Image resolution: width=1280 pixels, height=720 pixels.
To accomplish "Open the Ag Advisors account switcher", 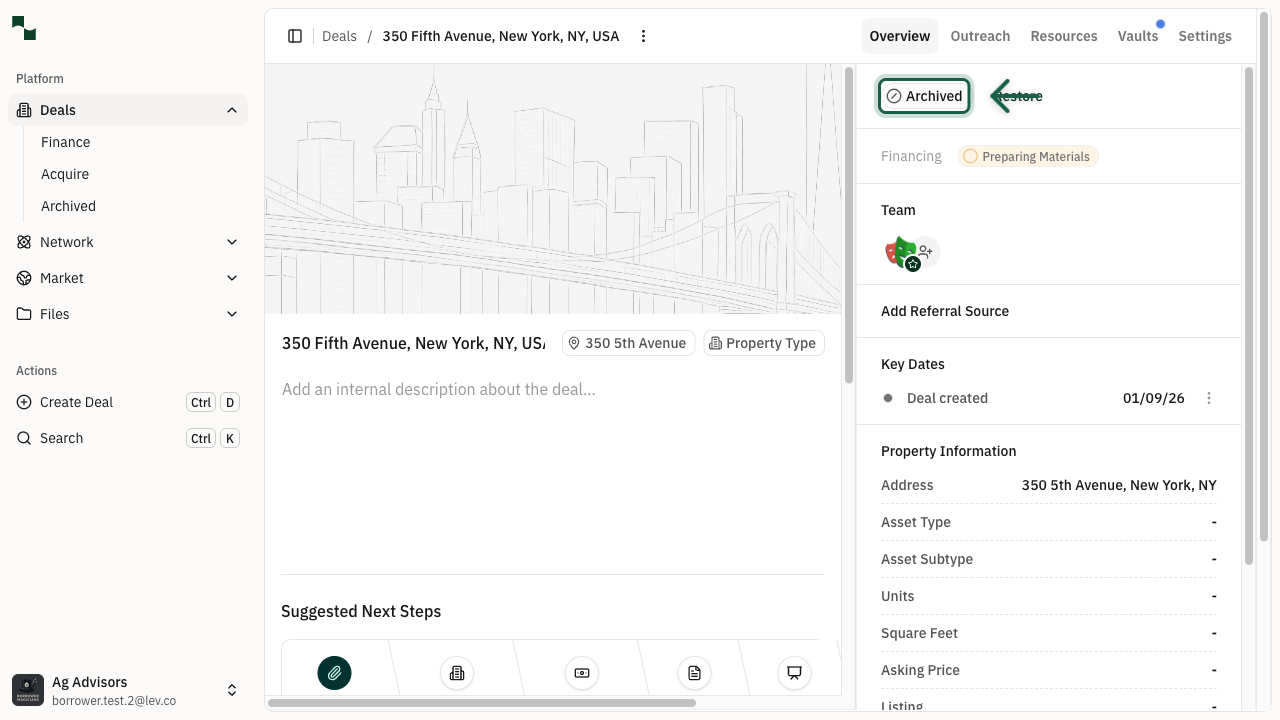I will click(x=232, y=690).
